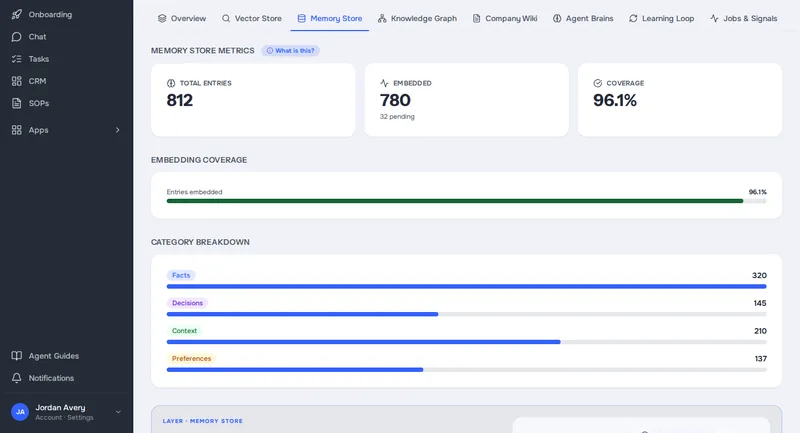Click the Knowledge Graph nodes icon

pyautogui.click(x=382, y=18)
